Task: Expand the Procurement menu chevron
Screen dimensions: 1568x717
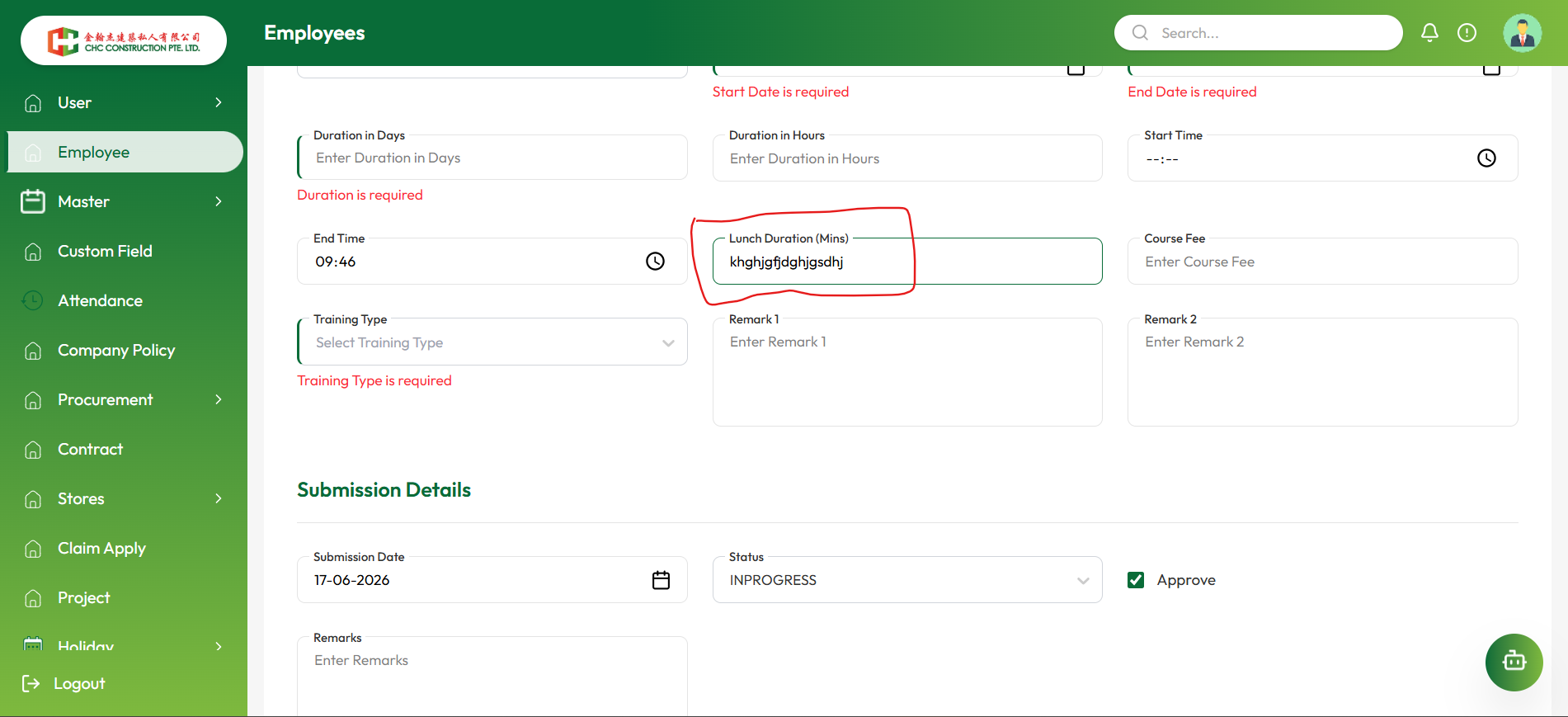Action: [x=219, y=399]
